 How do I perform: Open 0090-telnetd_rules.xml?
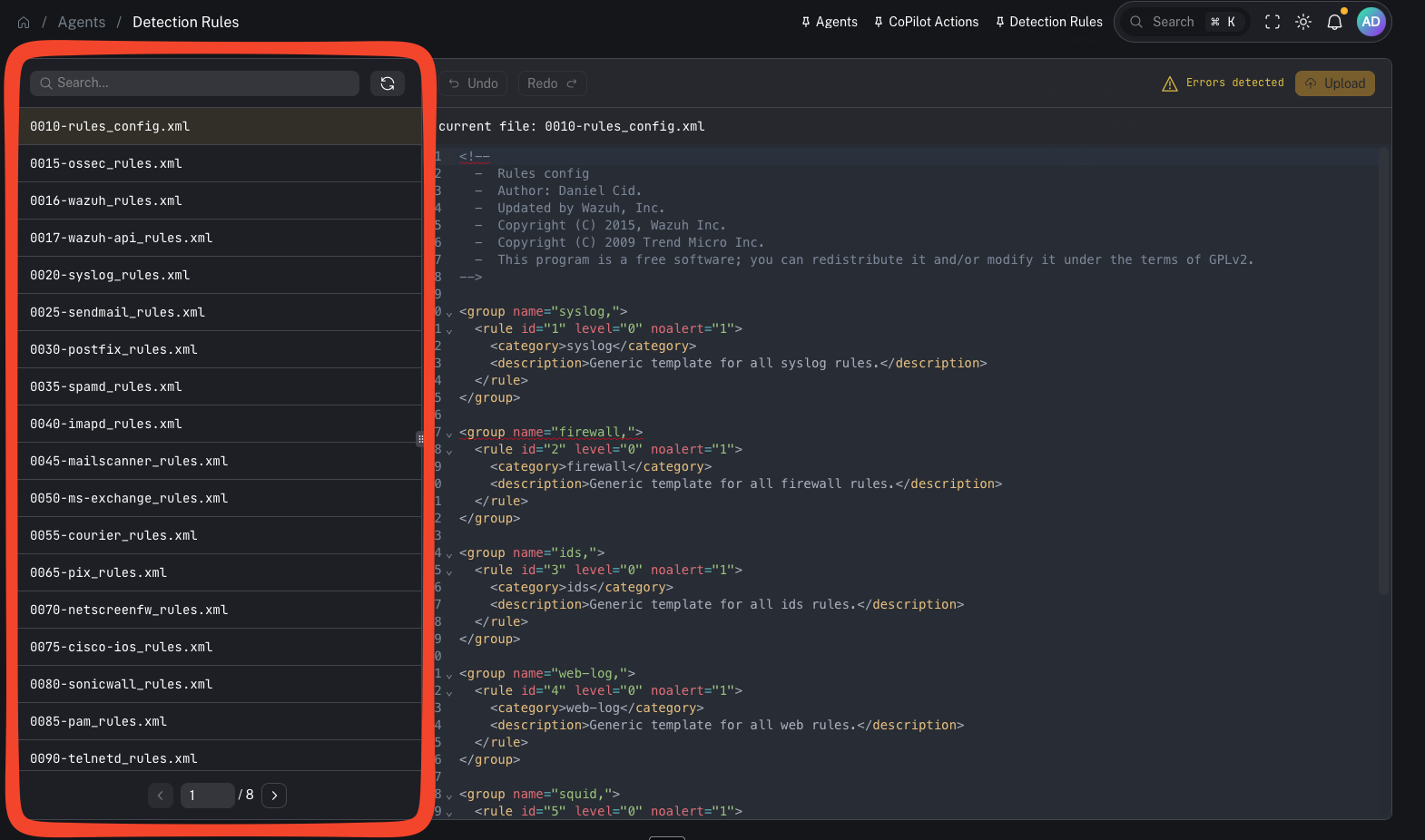tap(220, 757)
